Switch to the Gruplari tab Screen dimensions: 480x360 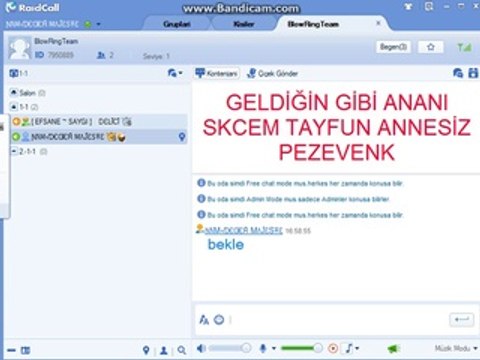[177, 24]
